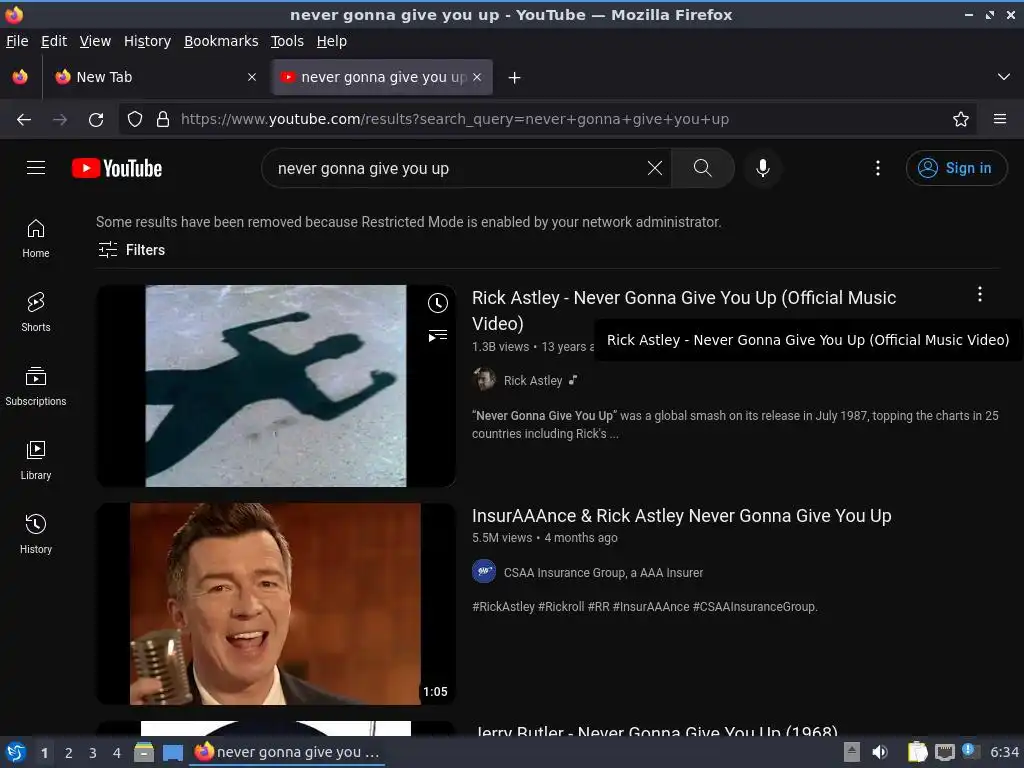Switch to workspace 3 in taskbar
The width and height of the screenshot is (1024, 768).
(93, 753)
